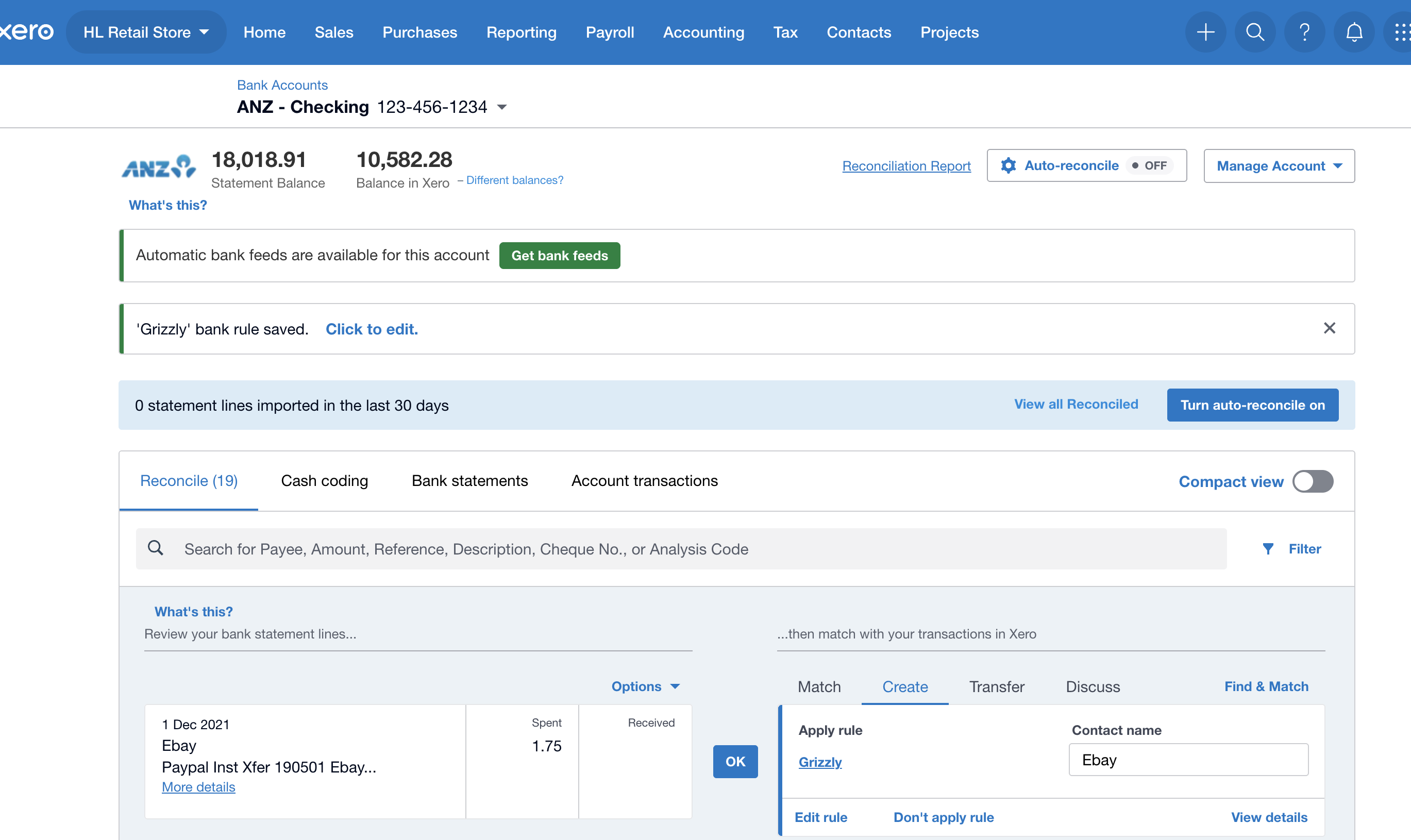Open the Grizzly rule link
The width and height of the screenshot is (1411, 840).
[x=819, y=762]
